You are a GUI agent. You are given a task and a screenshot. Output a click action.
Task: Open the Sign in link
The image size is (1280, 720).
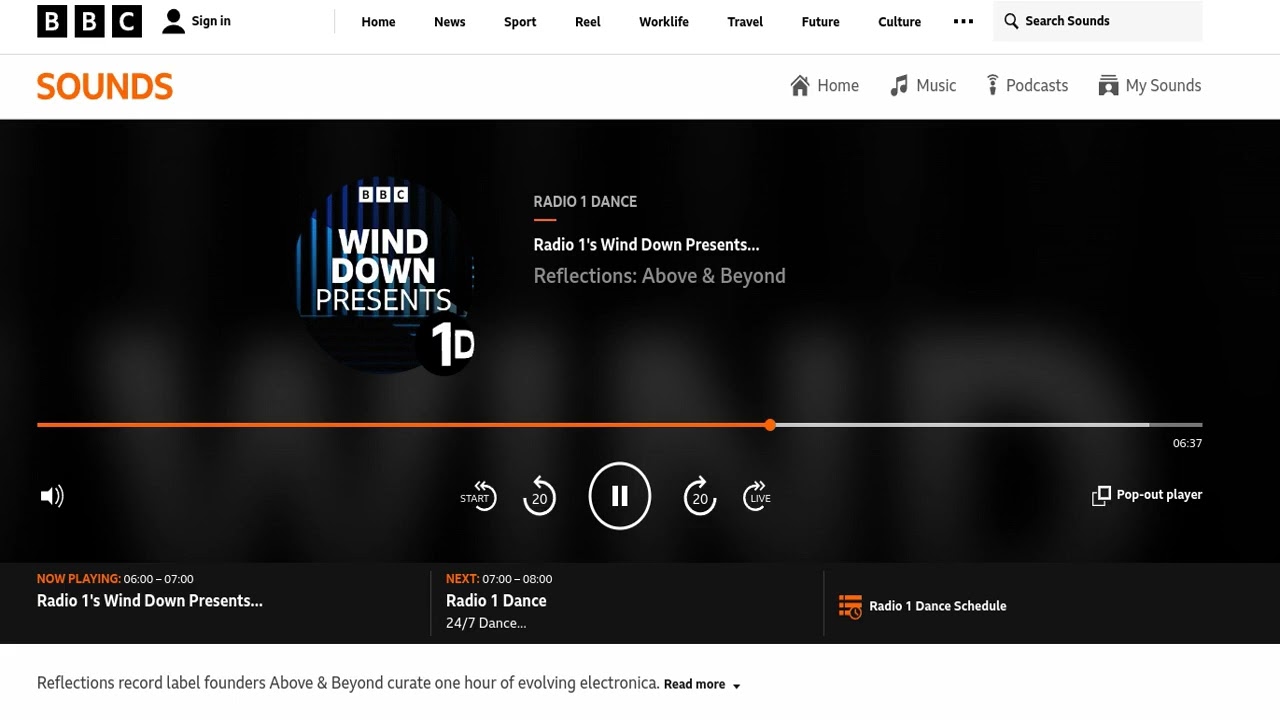point(211,21)
